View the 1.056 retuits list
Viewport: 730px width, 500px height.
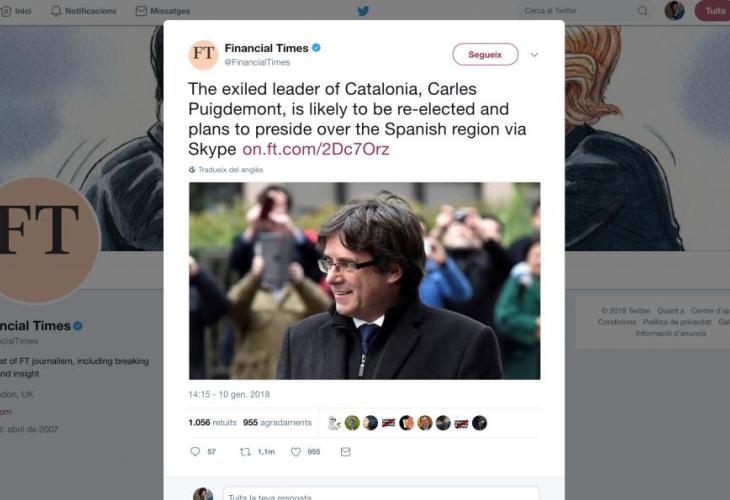tap(213, 423)
